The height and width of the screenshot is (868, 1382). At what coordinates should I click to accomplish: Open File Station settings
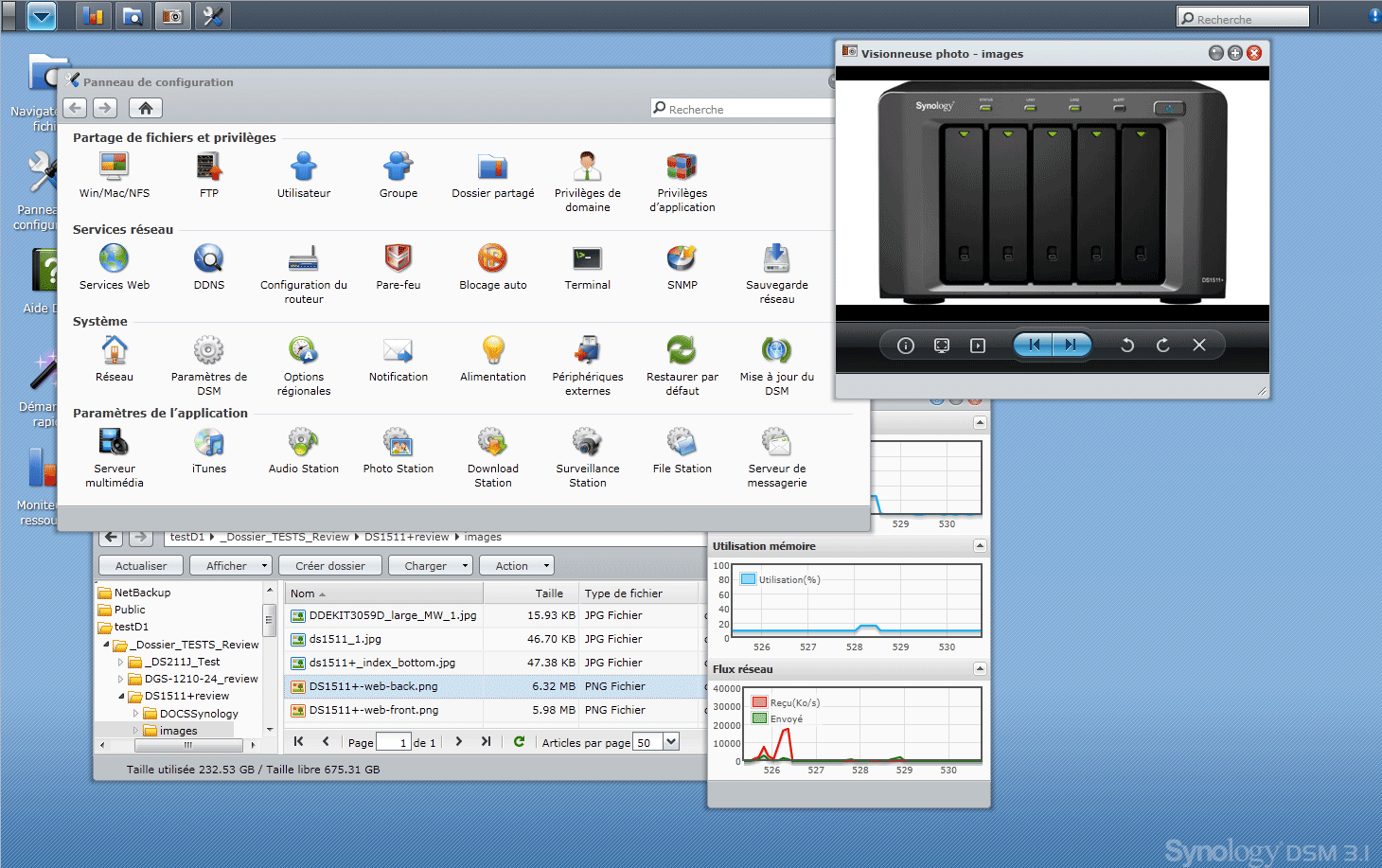[x=682, y=442]
